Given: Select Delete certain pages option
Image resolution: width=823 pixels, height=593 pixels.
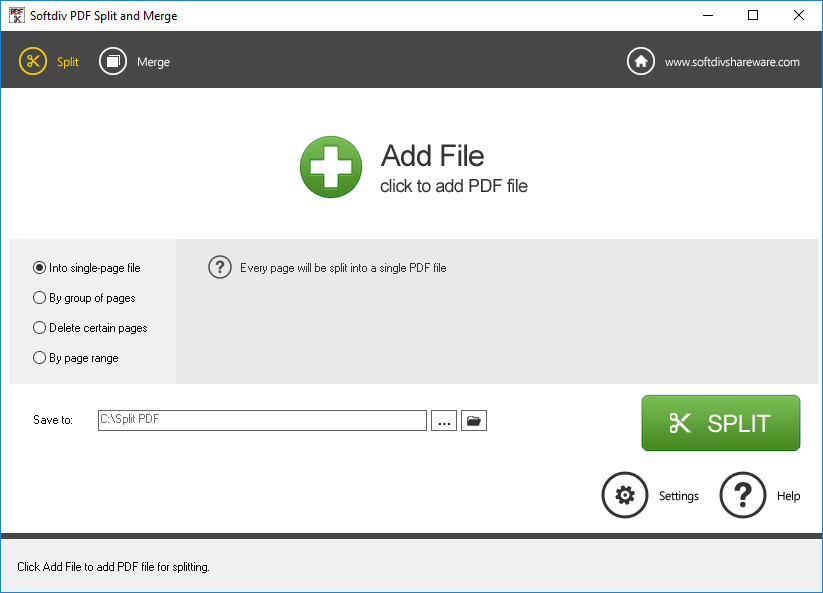Looking at the screenshot, I should [90, 328].
